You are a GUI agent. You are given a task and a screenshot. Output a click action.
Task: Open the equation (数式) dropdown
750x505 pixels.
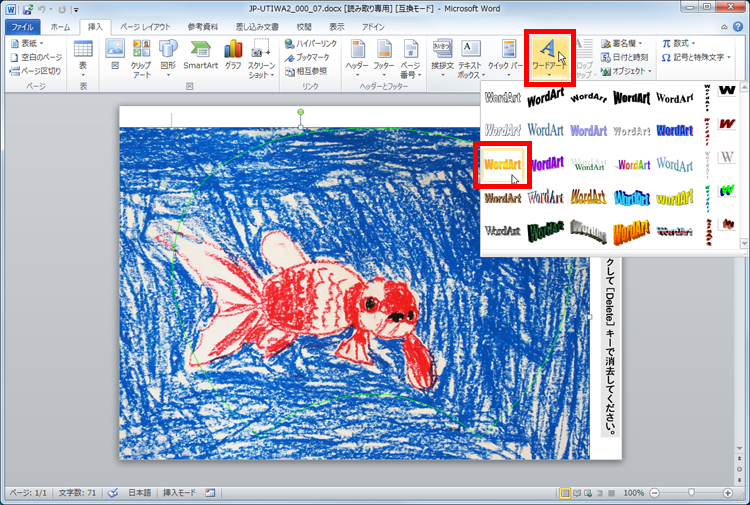[x=679, y=44]
